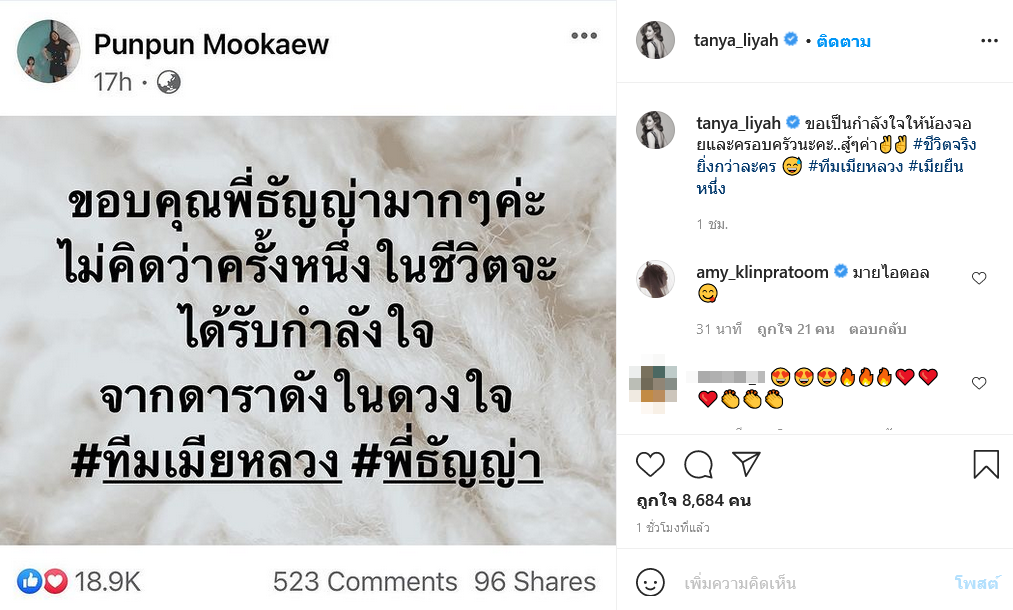
Task: Like the Instagram post with the heart icon
Action: (650, 465)
